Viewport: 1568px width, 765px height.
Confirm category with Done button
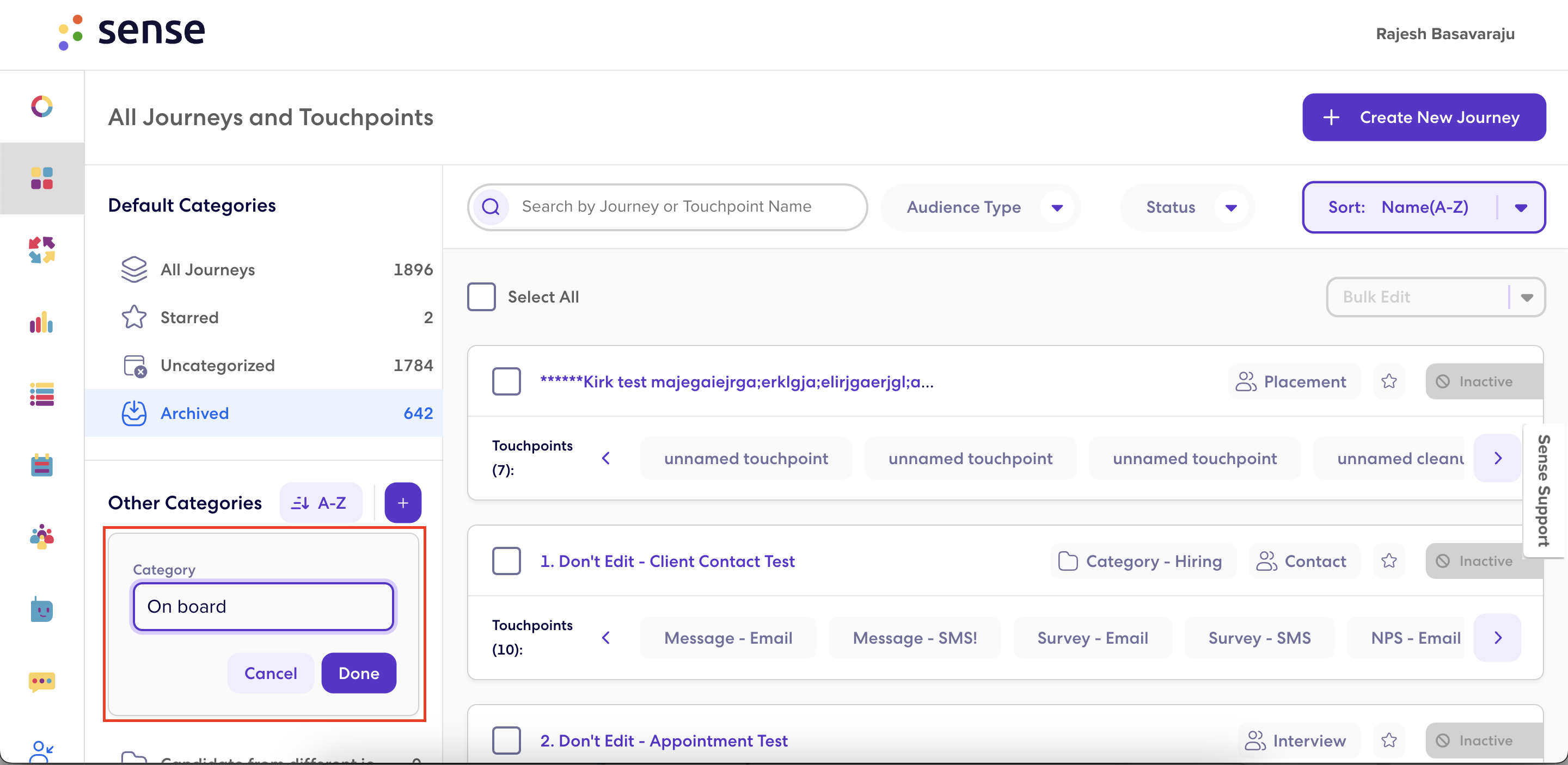coord(359,673)
